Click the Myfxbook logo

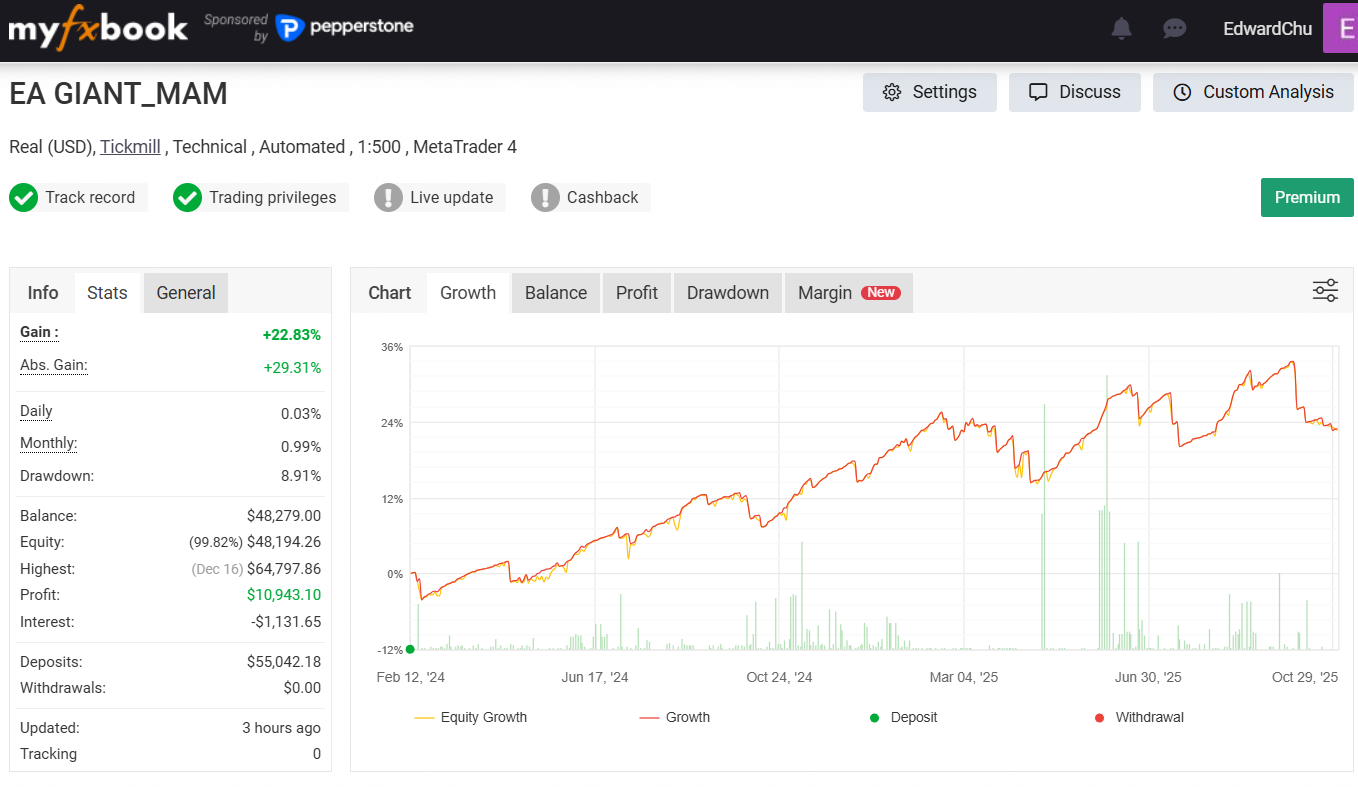point(98,29)
